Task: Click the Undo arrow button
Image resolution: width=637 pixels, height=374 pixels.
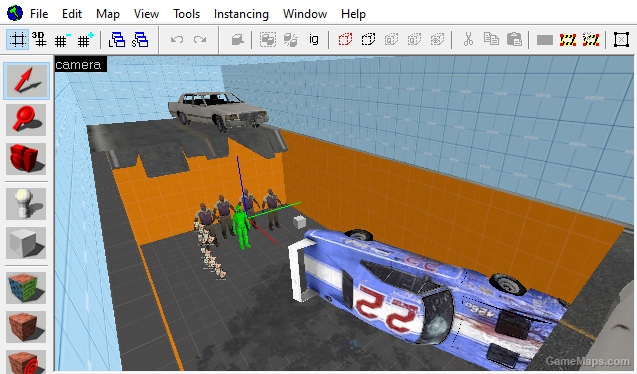Action: 177,39
